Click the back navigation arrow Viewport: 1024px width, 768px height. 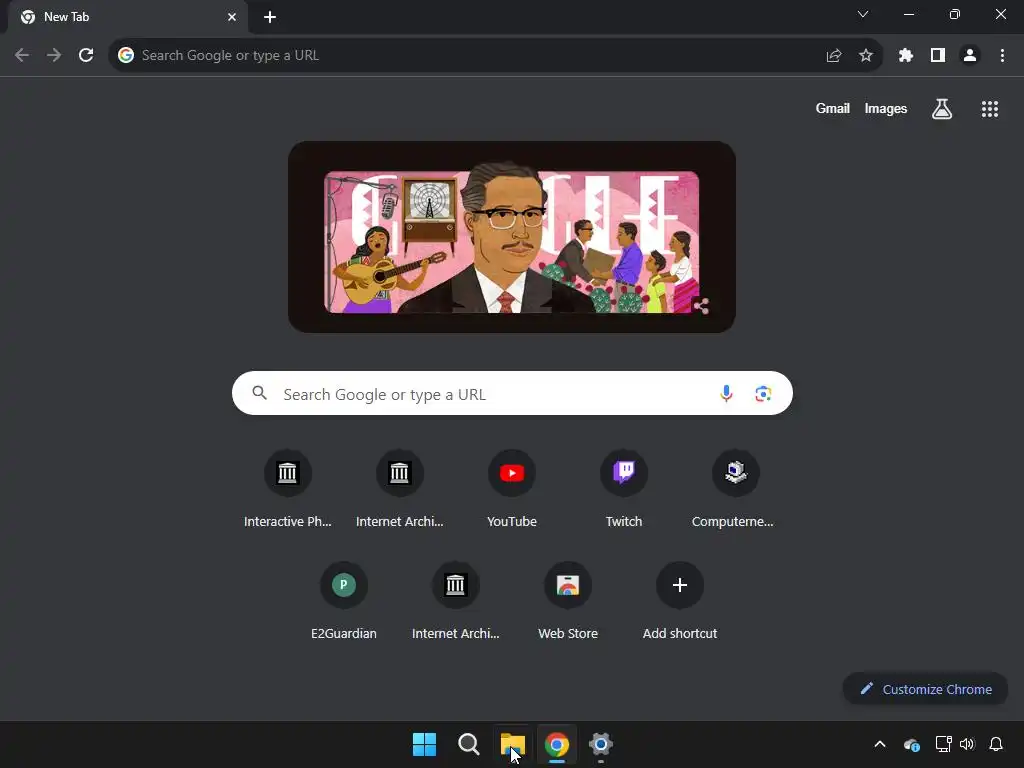click(22, 56)
